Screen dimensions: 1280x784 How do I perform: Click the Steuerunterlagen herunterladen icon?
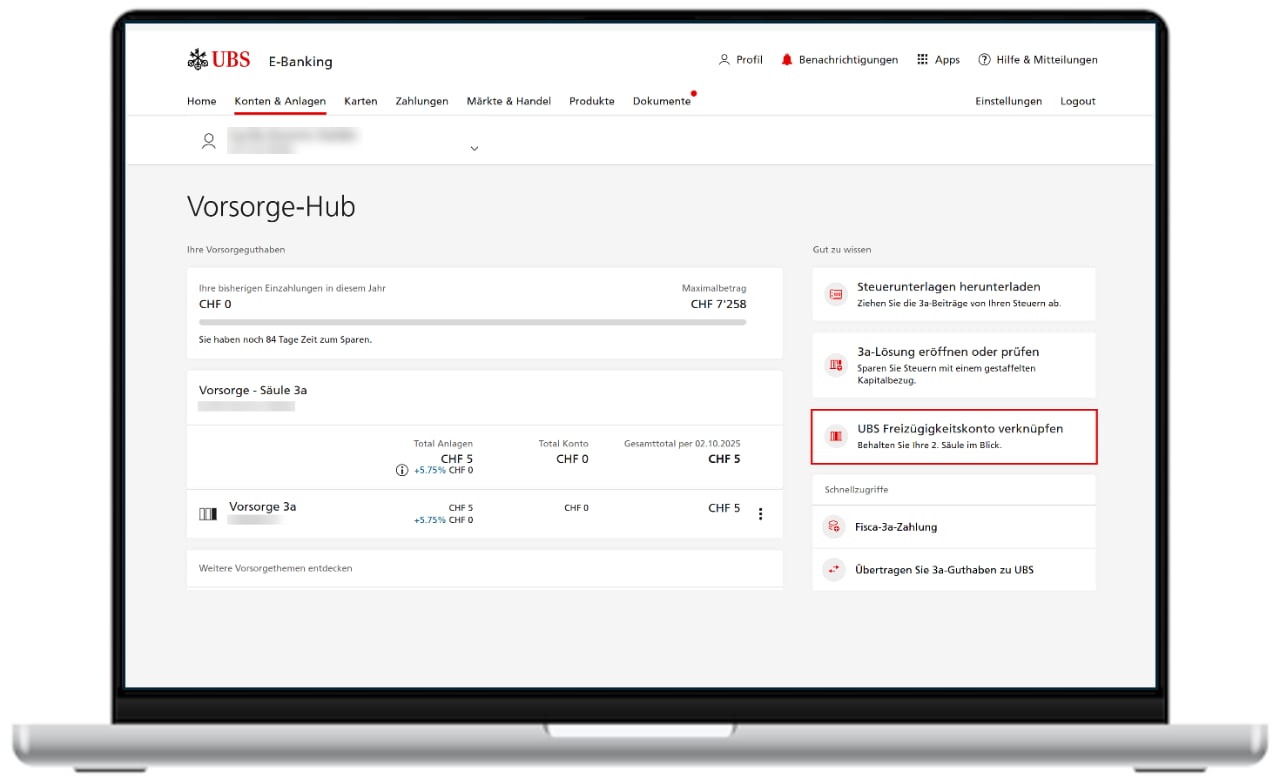coord(835,295)
